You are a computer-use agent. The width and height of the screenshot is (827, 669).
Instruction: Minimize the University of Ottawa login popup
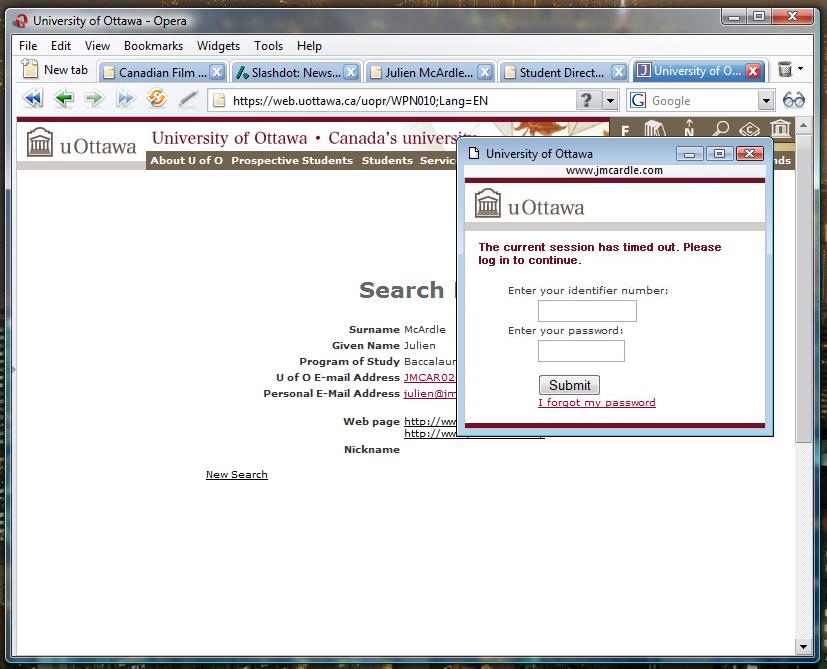689,154
